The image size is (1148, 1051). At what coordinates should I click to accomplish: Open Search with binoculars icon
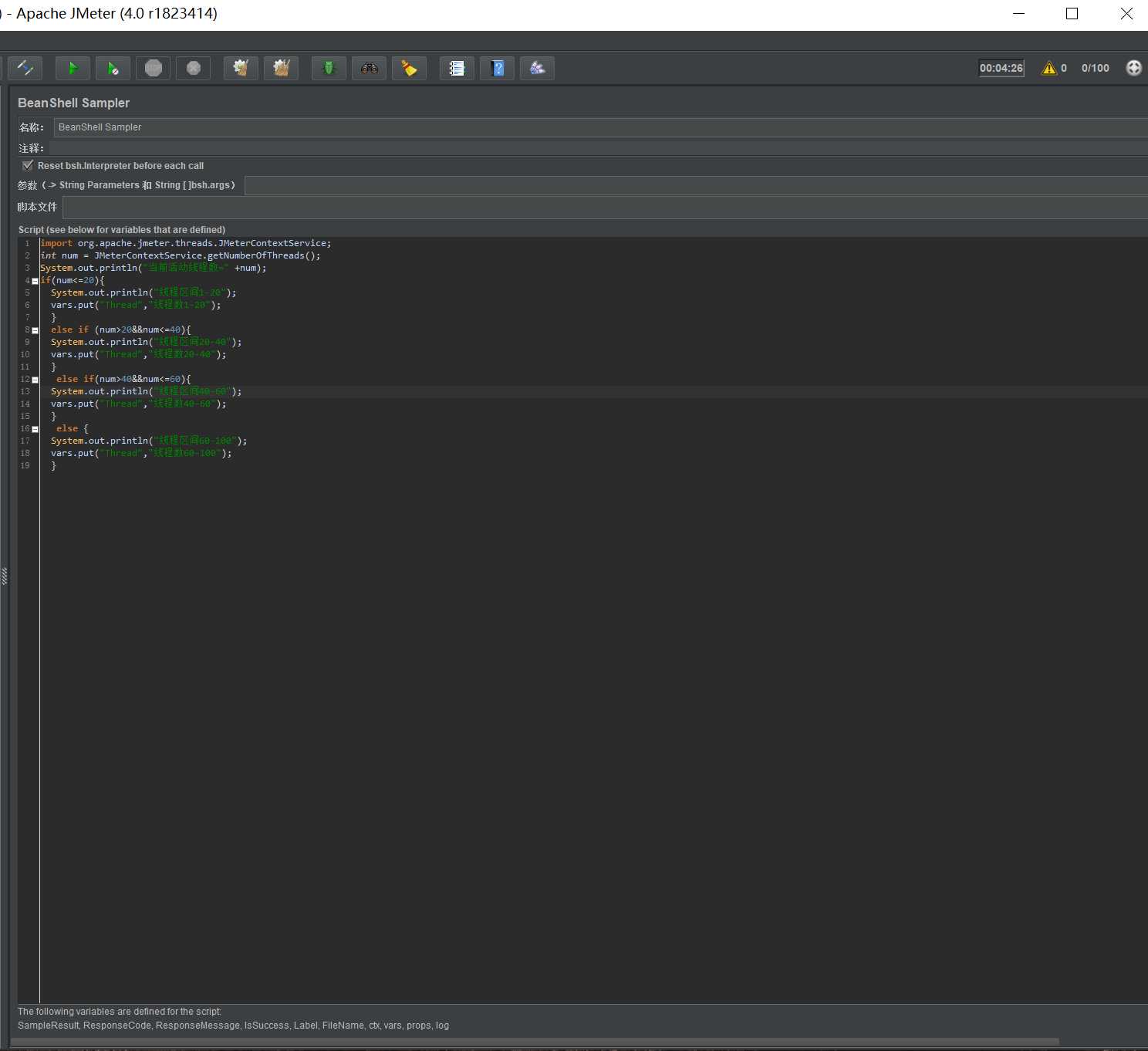pos(369,68)
